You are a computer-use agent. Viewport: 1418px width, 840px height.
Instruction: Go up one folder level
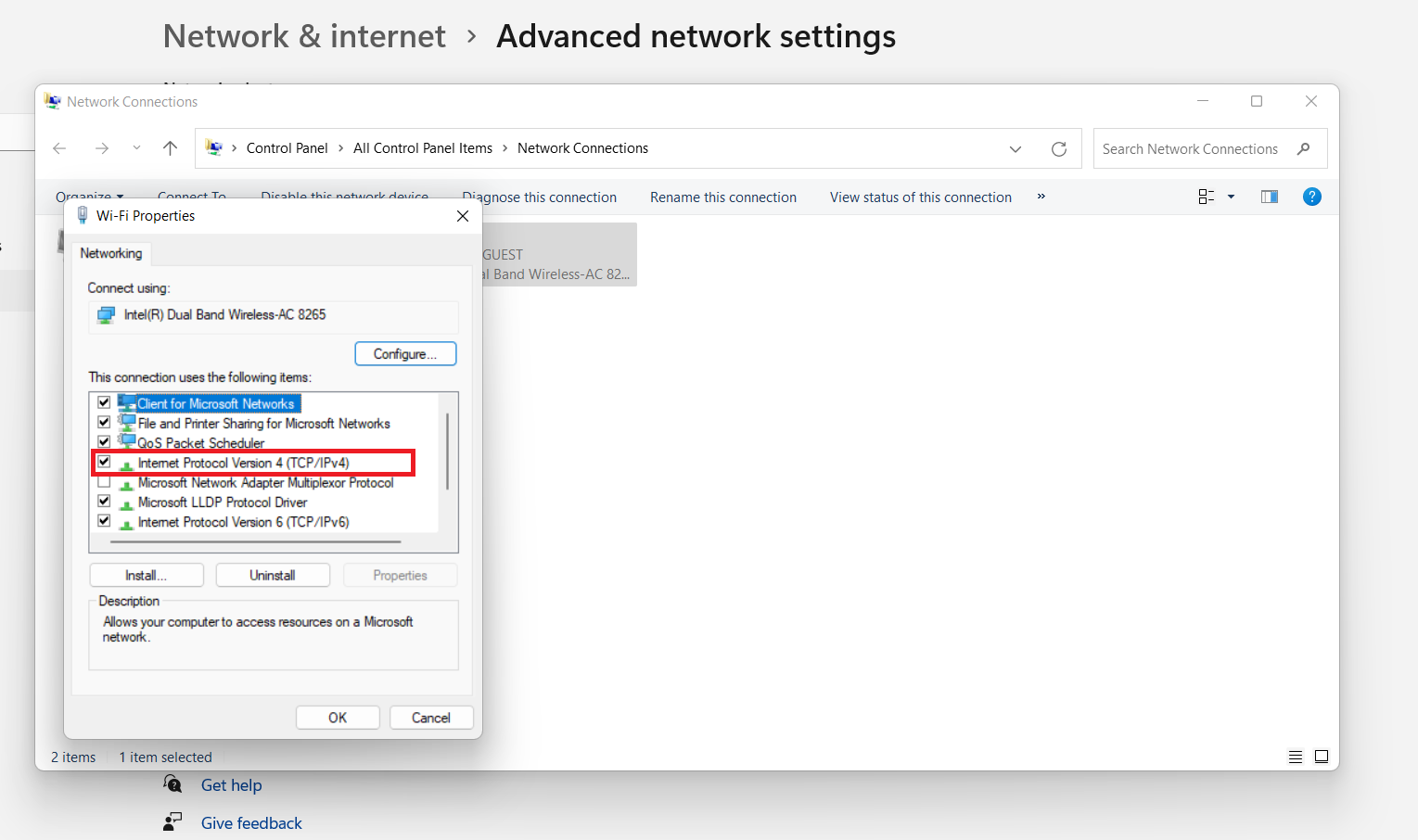170,148
